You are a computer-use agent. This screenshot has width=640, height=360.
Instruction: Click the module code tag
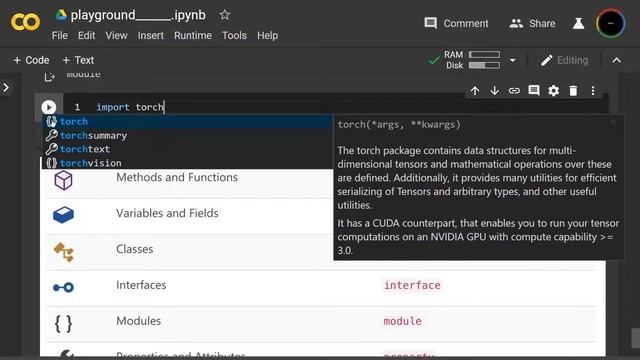[x=402, y=321]
